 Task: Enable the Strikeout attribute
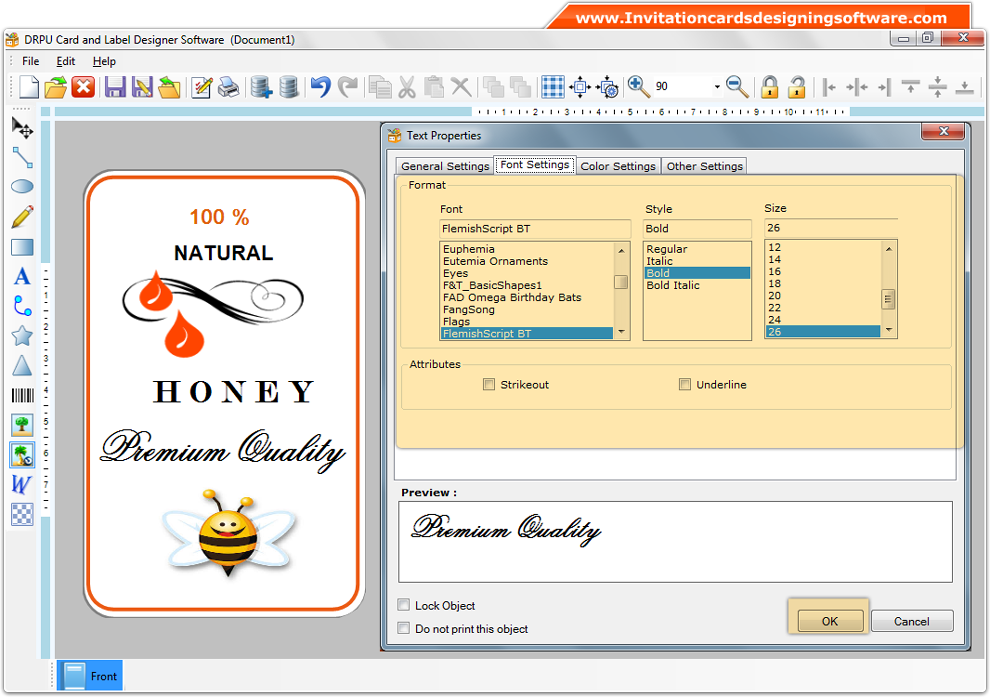[489, 384]
